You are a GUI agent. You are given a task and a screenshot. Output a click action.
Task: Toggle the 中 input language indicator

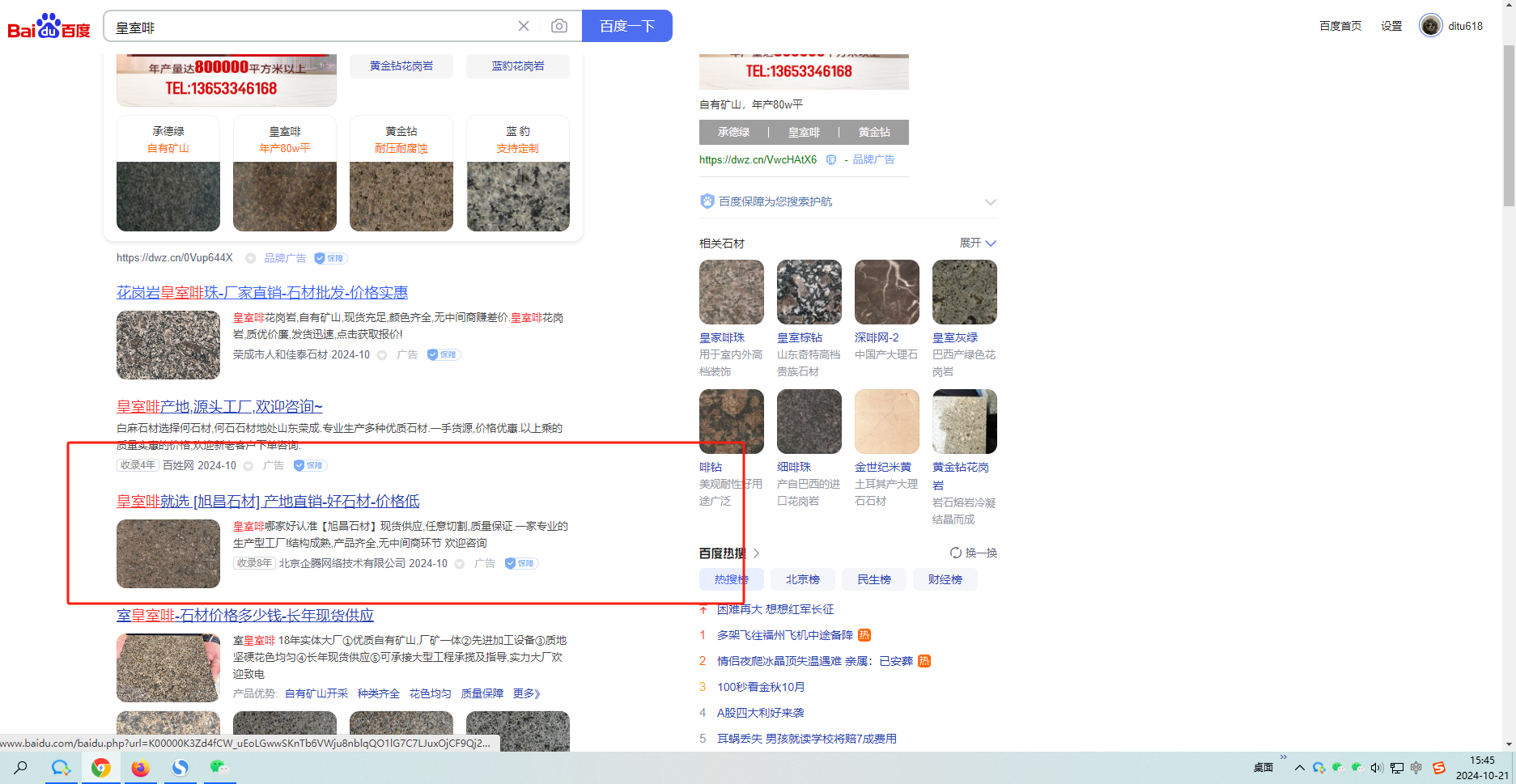[1416, 768]
